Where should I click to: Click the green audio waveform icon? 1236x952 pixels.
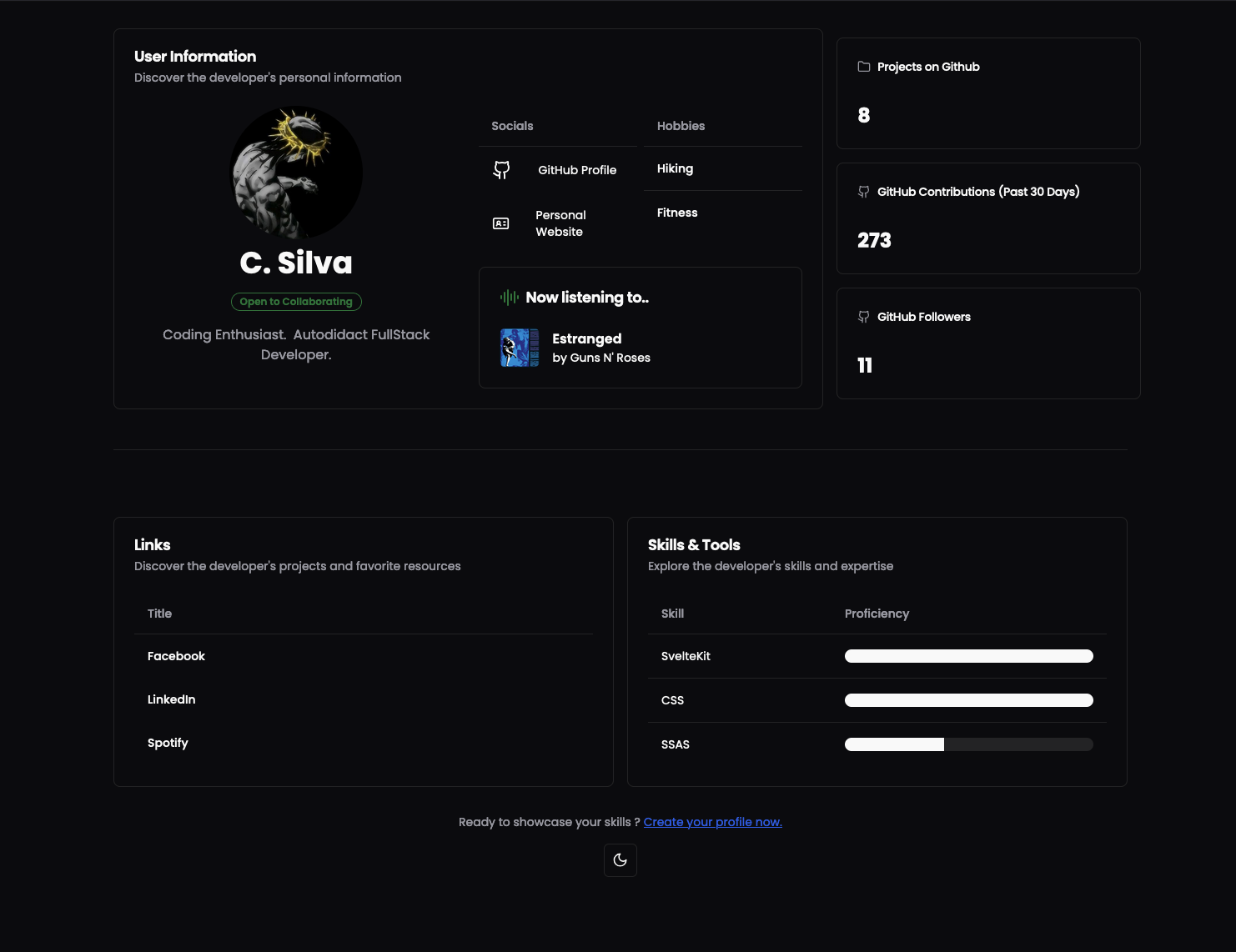[x=510, y=297]
